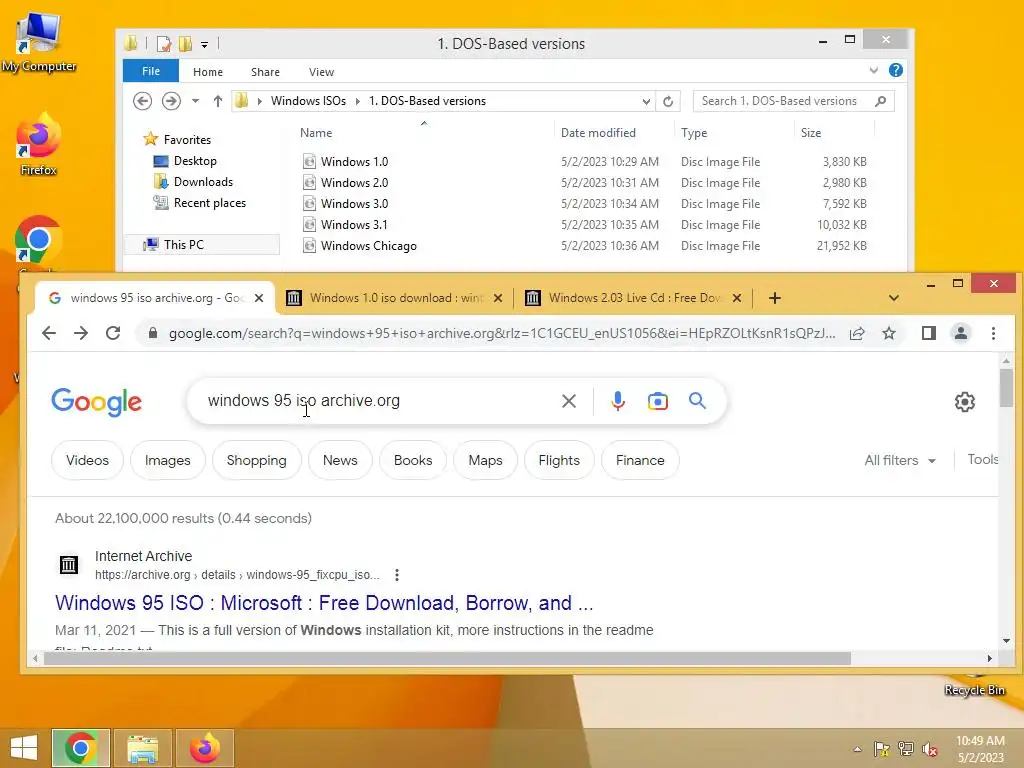The width and height of the screenshot is (1024, 768).
Task: Open Google Chrome desktop shortcut
Action: [x=39, y=242]
